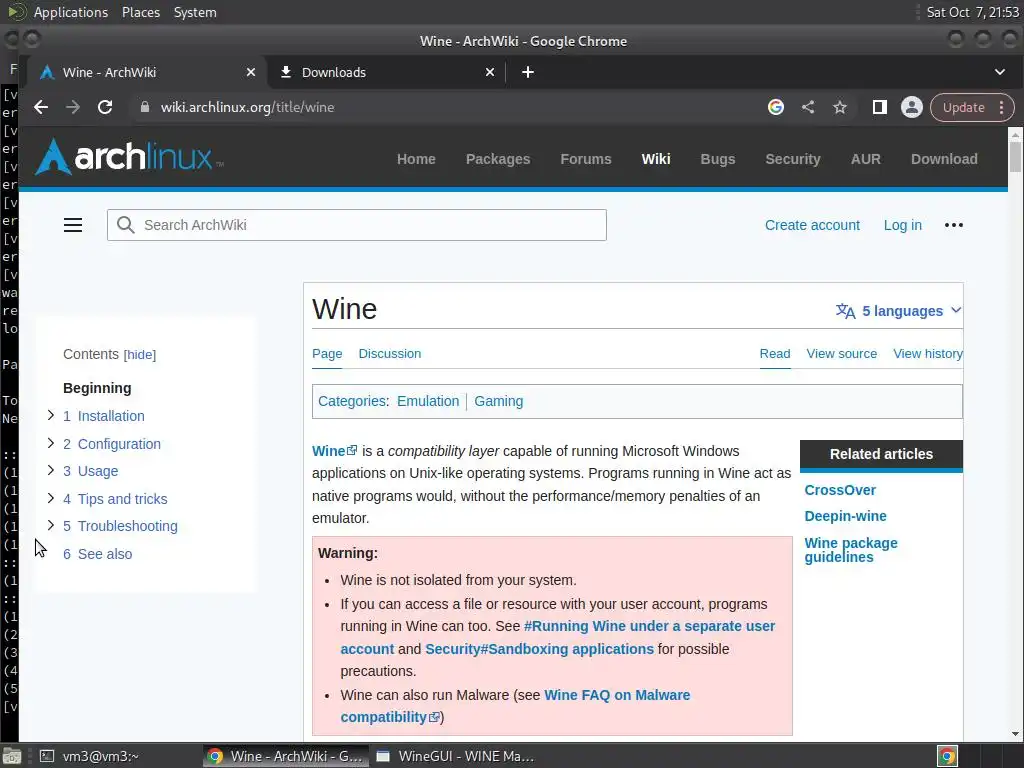Open the 5 languages dropdown
The width and height of the screenshot is (1024, 768).
tap(899, 311)
